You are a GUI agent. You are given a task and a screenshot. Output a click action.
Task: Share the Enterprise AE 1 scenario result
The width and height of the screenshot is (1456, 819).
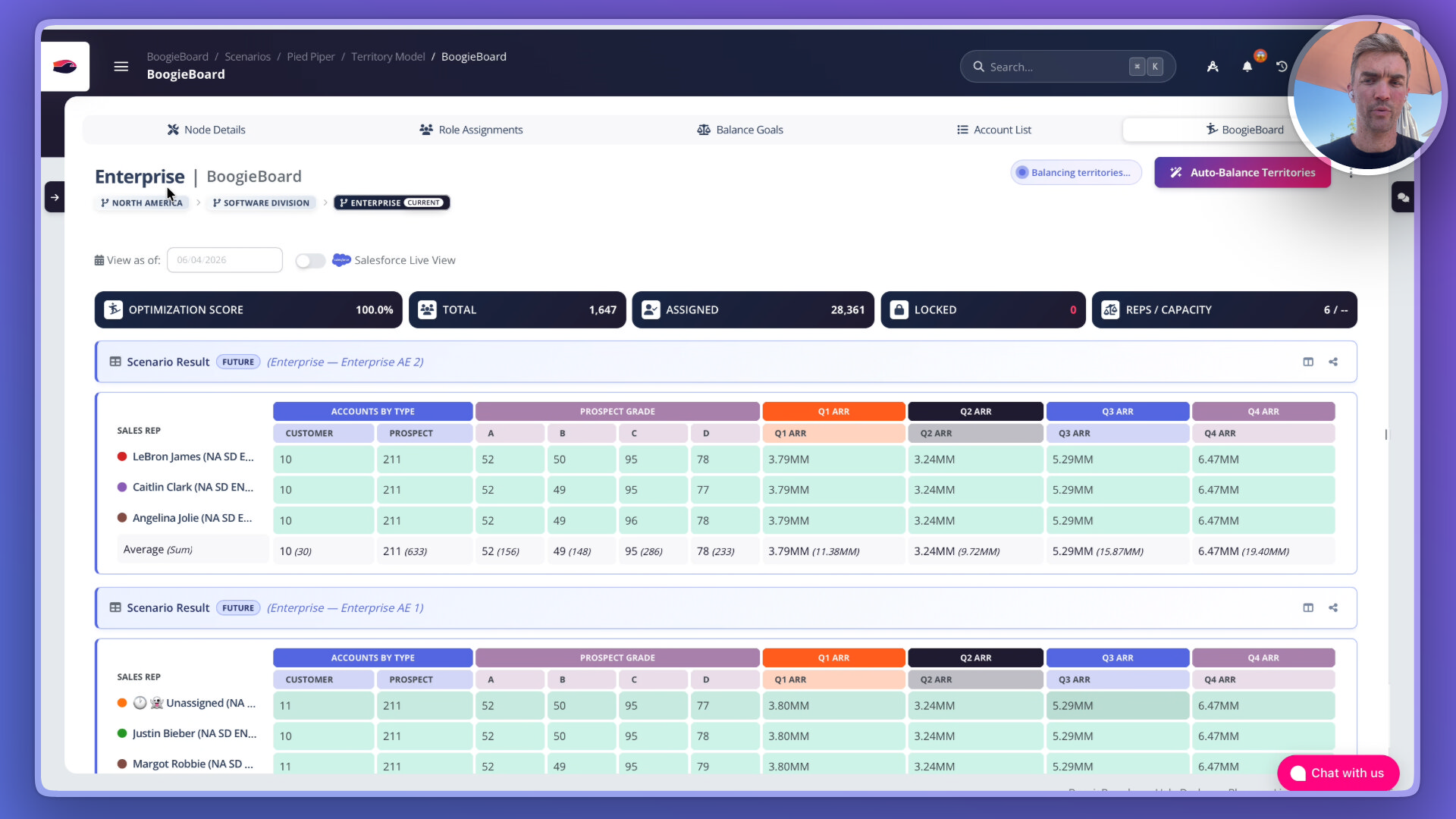point(1333,607)
